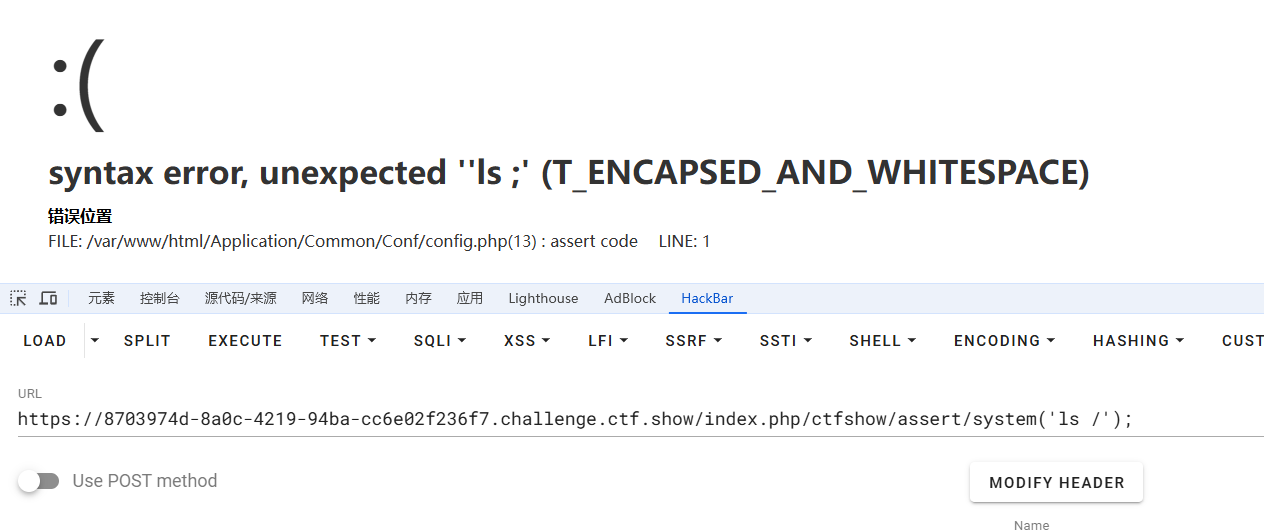1264x530 pixels.
Task: Click the LOAD button
Action: [45, 341]
